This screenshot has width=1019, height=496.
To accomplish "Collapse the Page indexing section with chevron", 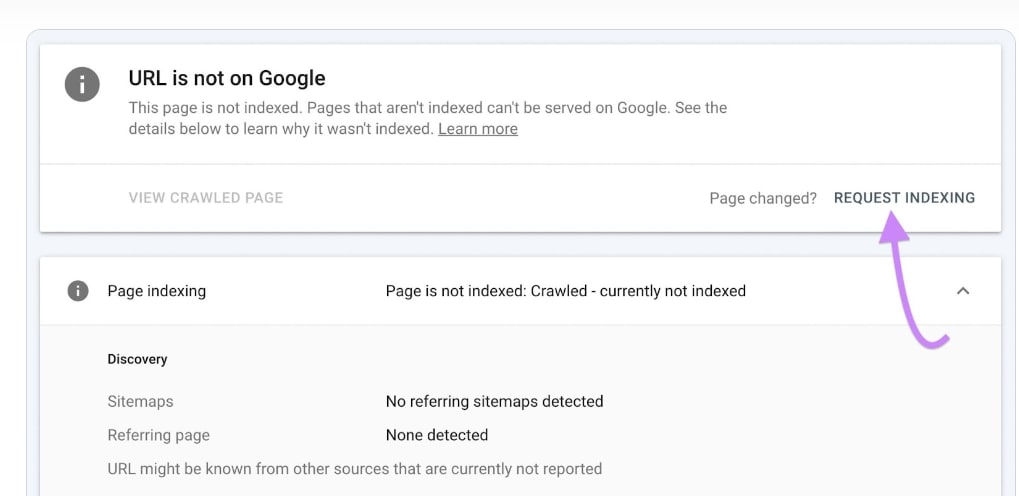I will (963, 291).
